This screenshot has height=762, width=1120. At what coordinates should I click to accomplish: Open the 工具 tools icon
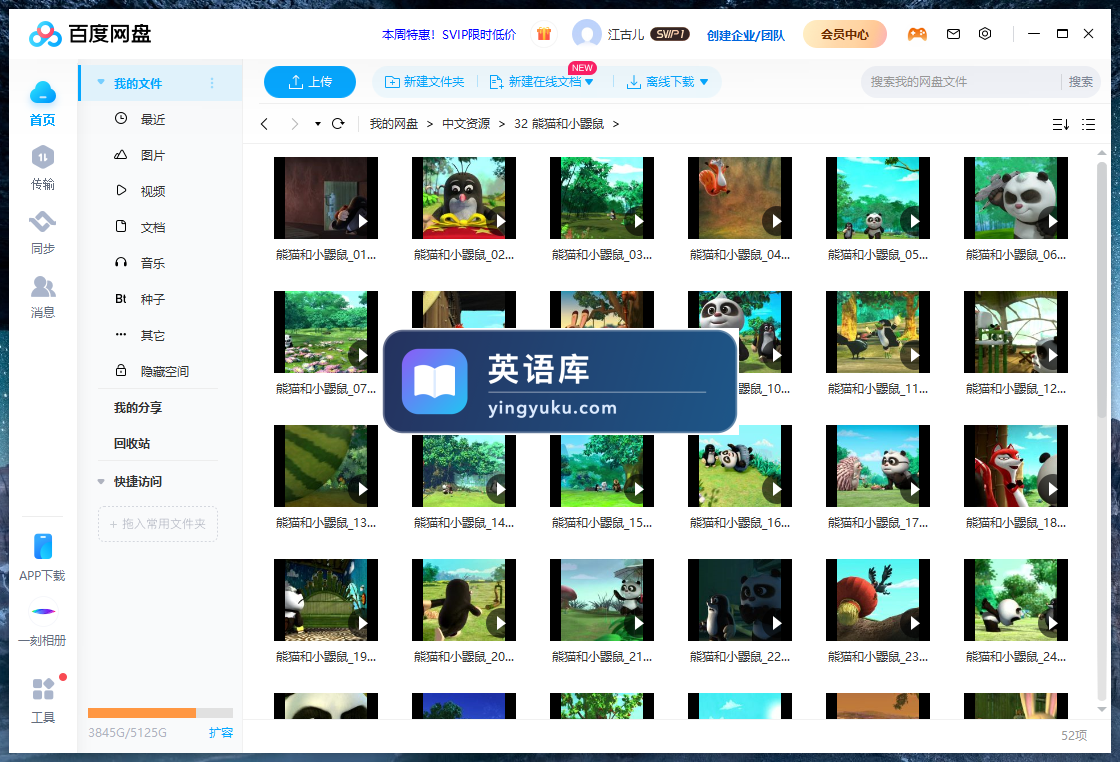[43, 688]
